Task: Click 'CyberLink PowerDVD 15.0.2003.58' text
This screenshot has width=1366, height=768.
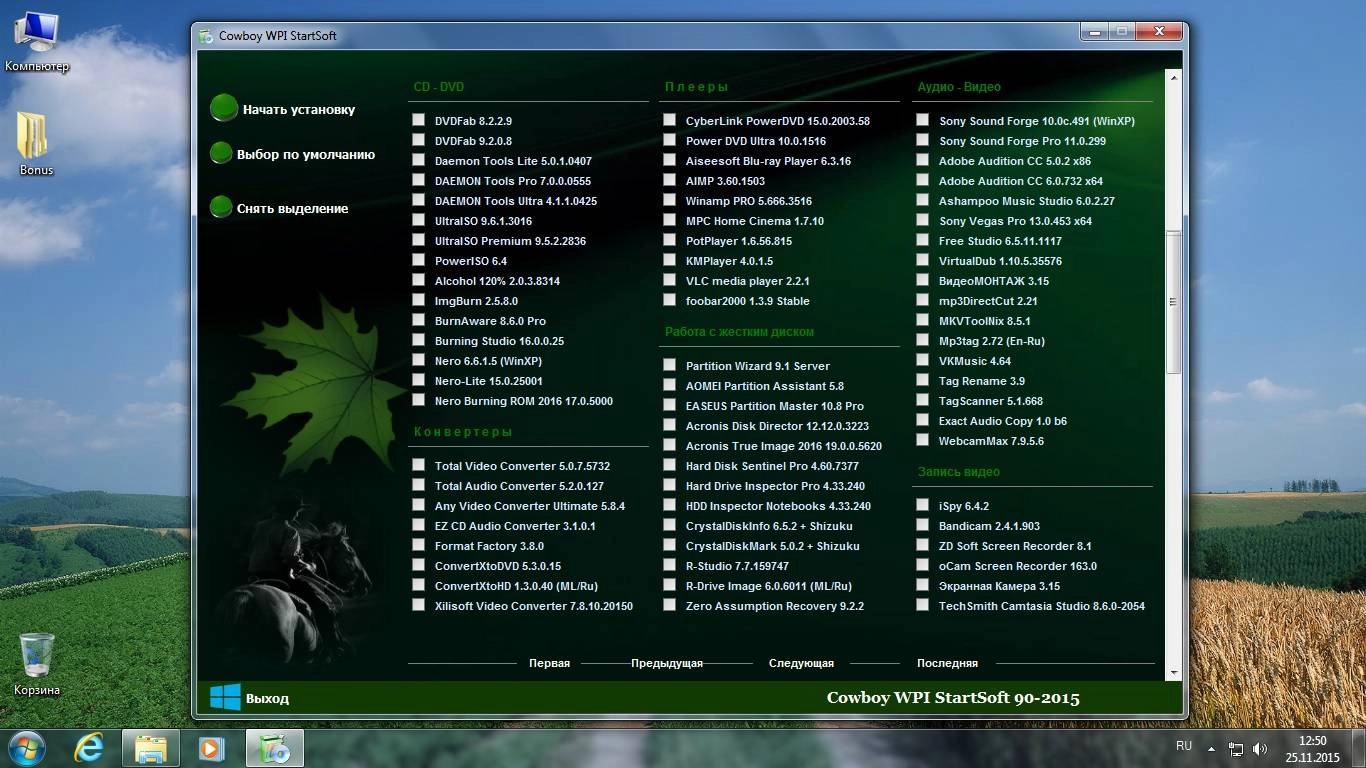Action: [777, 121]
